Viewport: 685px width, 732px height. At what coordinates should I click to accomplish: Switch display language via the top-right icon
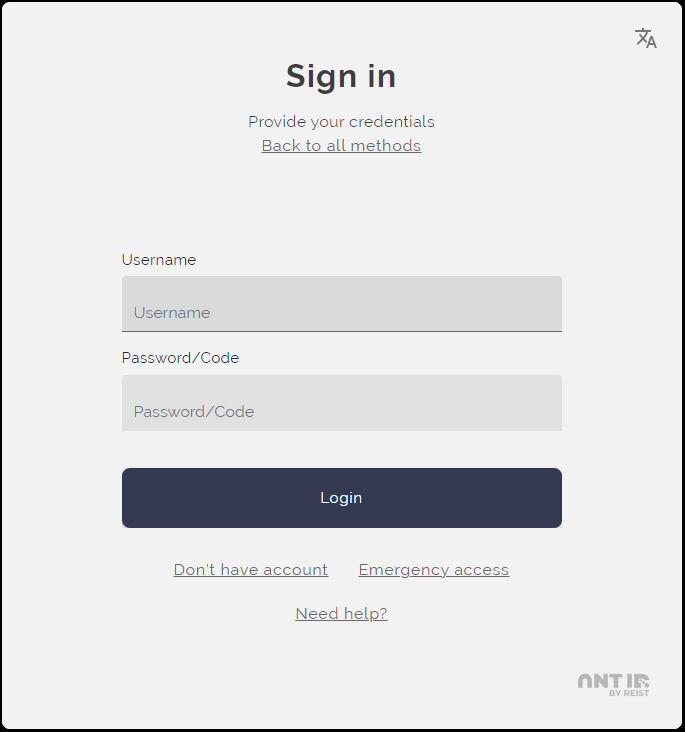pyautogui.click(x=646, y=39)
